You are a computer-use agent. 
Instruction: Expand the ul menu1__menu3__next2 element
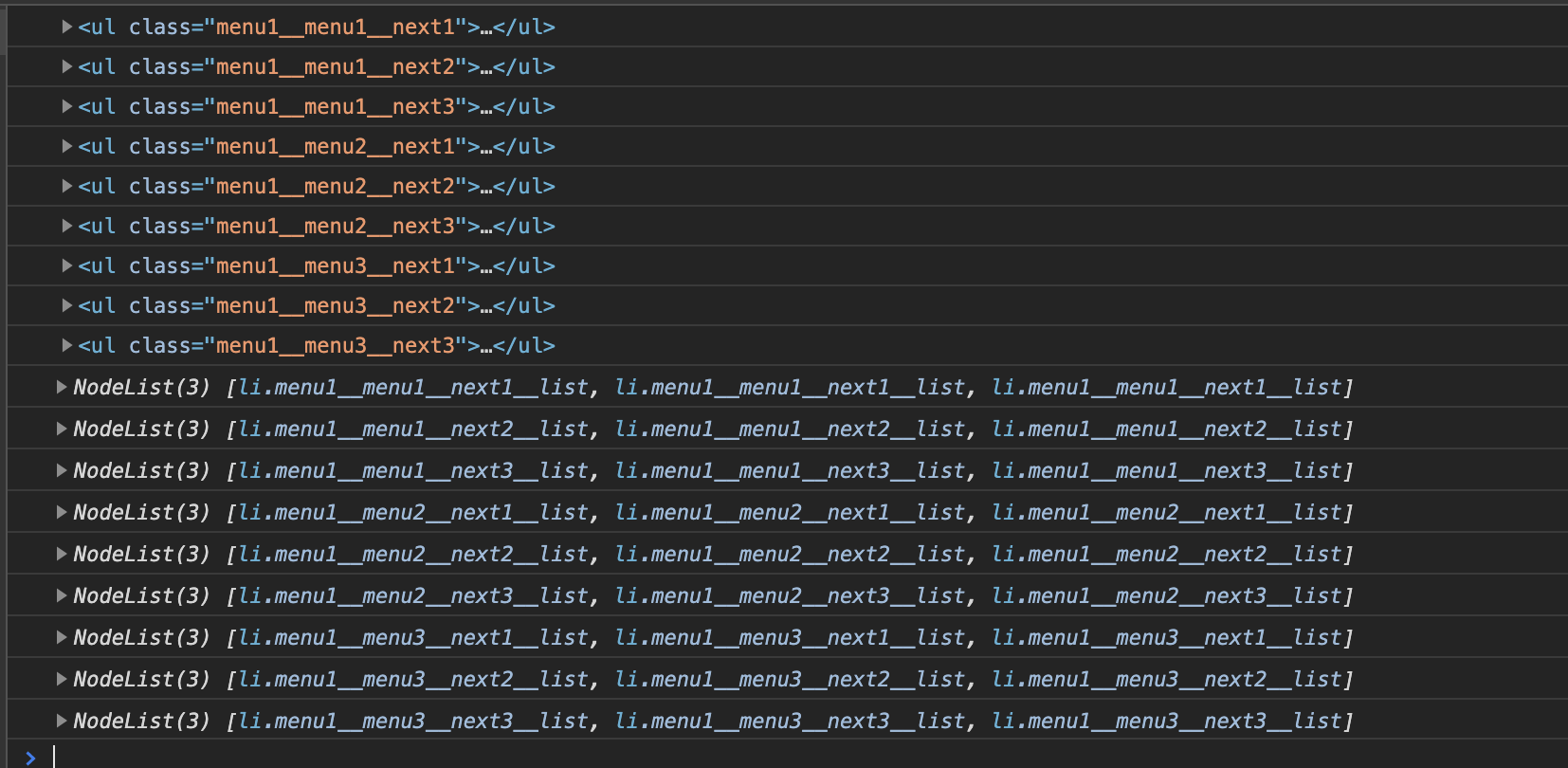(67, 305)
